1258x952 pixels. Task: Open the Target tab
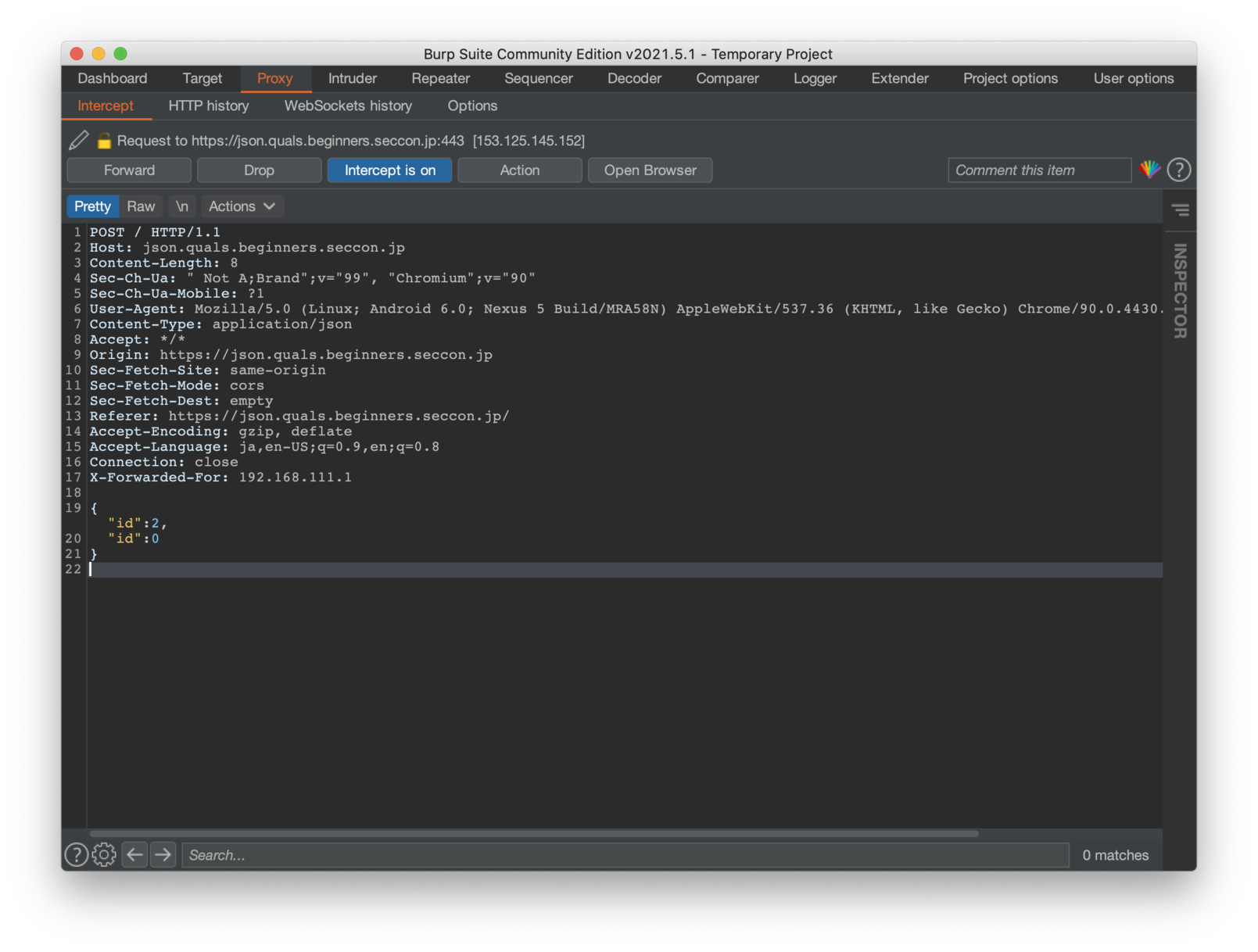click(x=202, y=78)
